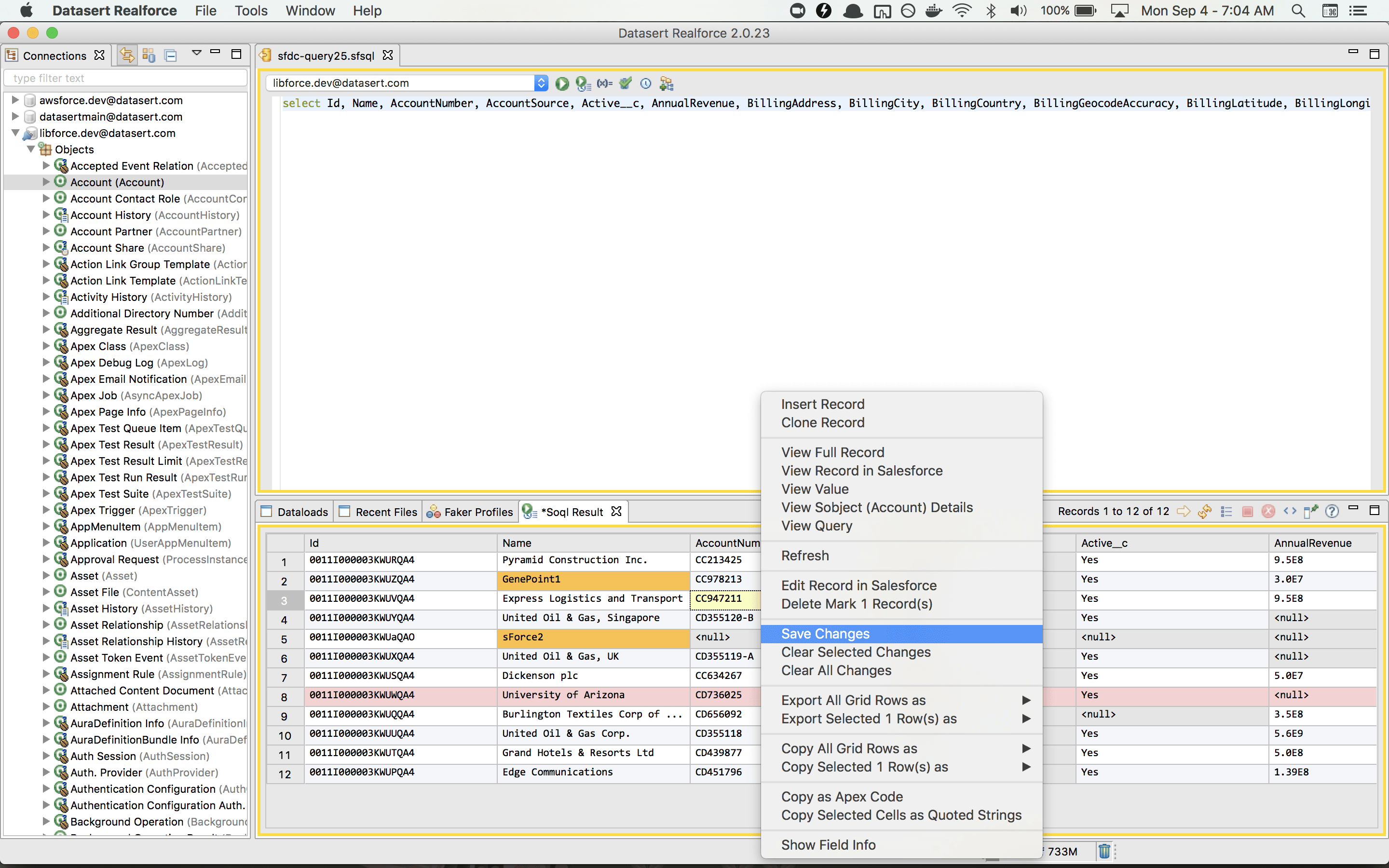Validate the query using the checkmark icon
1389x868 pixels.
click(x=626, y=84)
